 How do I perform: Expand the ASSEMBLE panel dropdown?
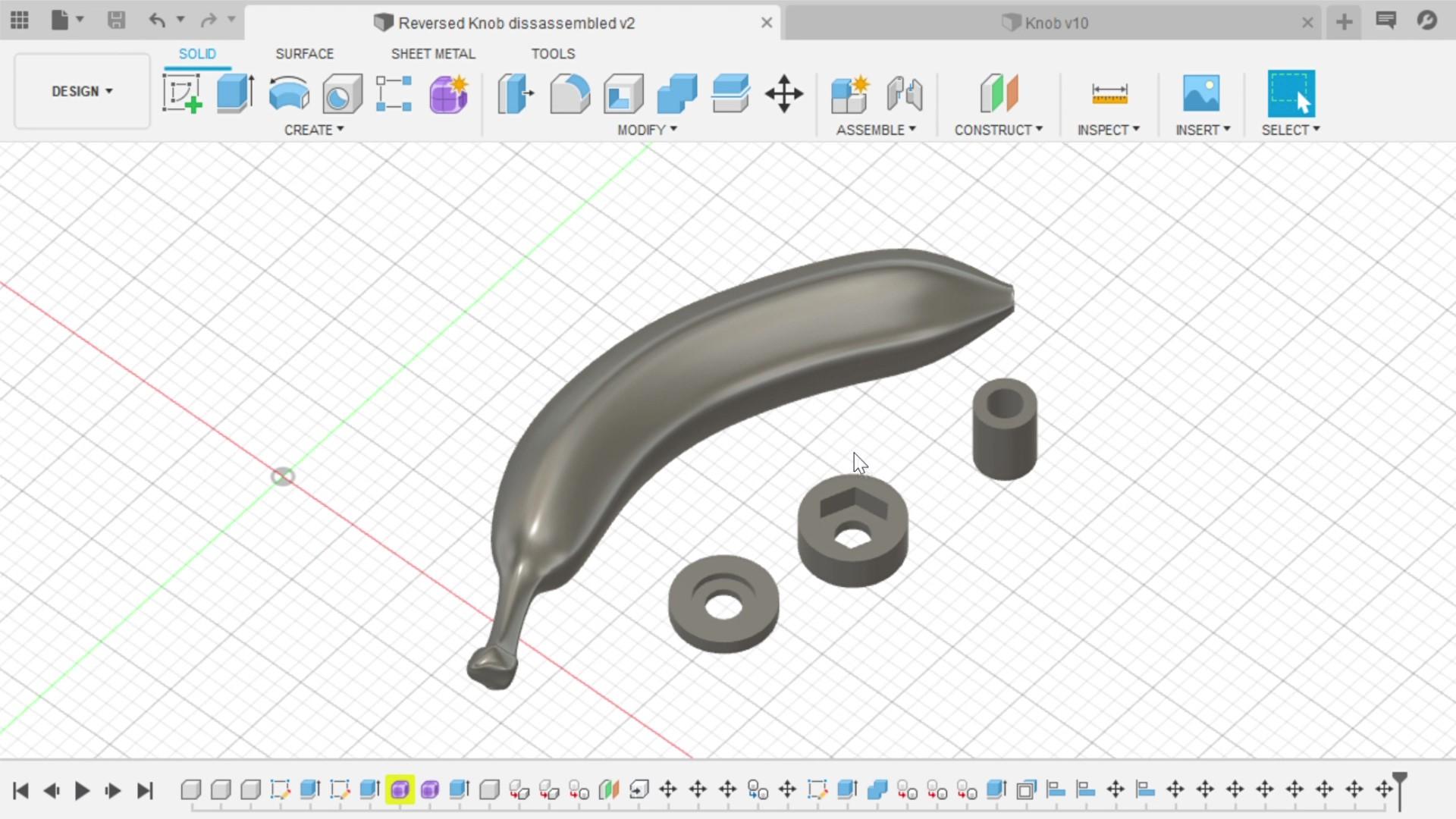(910, 129)
